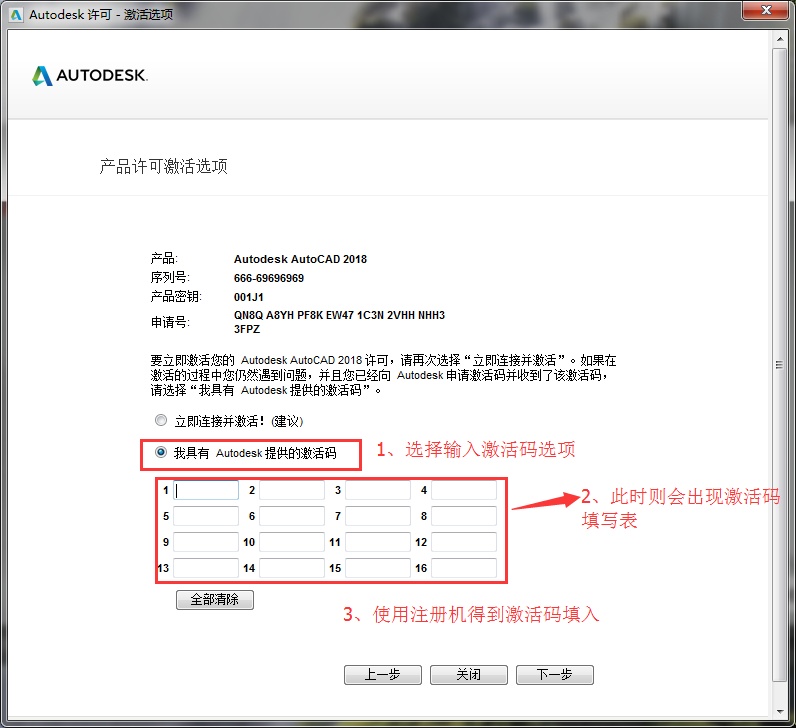The height and width of the screenshot is (728, 796).
Task: Choose 我具有 Autodesk 提供的激活码 radio option
Action: click(x=161, y=453)
